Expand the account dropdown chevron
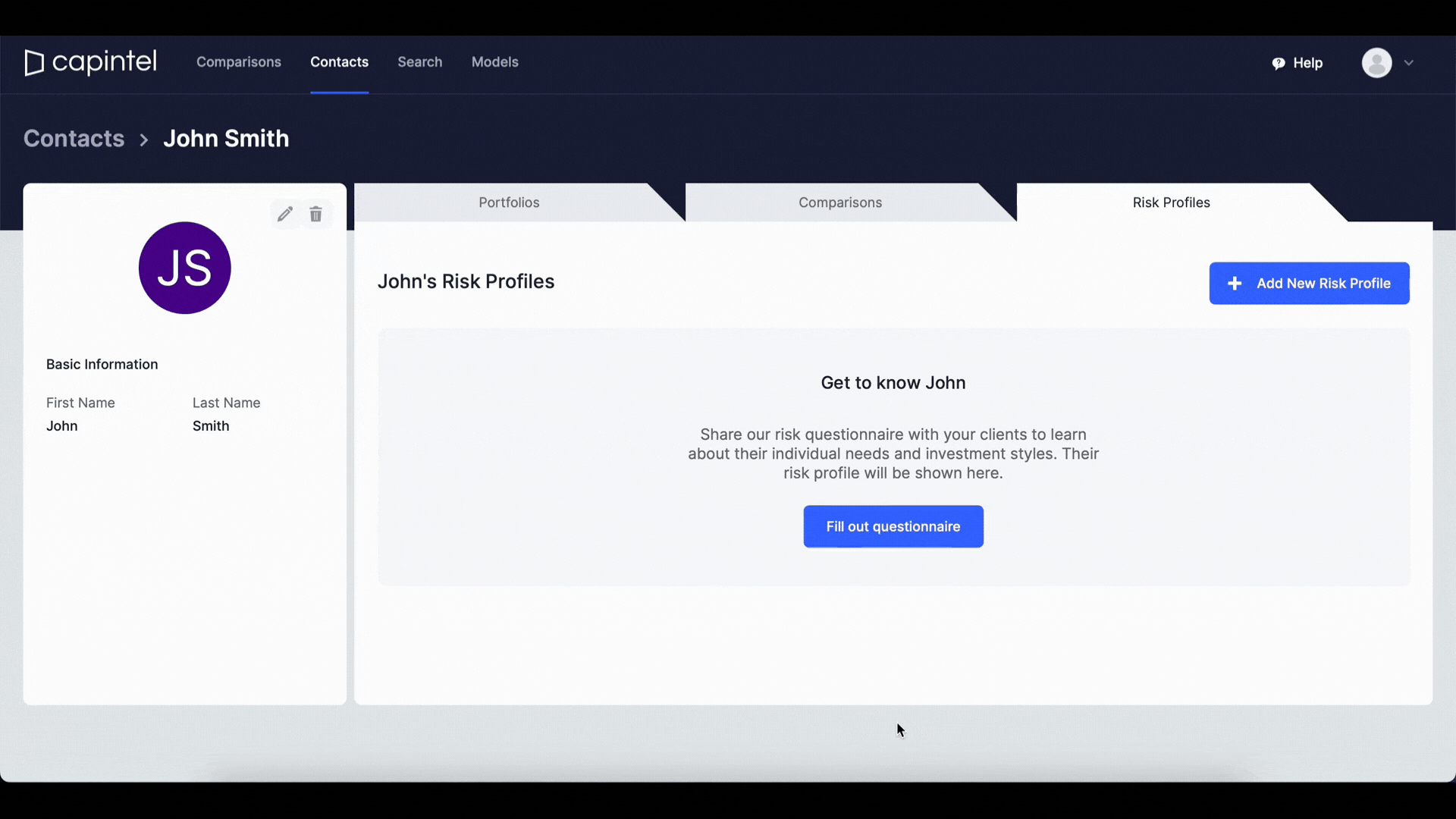Viewport: 1456px width, 819px height. click(x=1409, y=63)
